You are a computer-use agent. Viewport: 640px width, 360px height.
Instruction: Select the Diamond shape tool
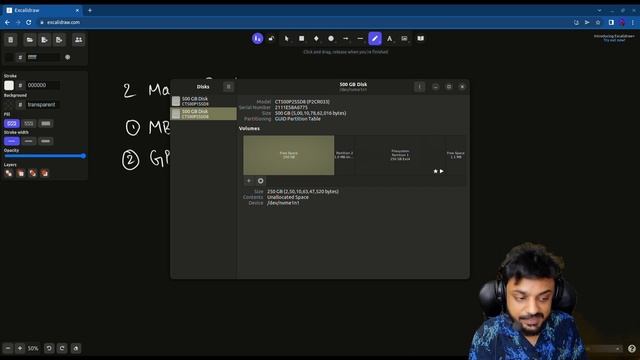point(316,38)
